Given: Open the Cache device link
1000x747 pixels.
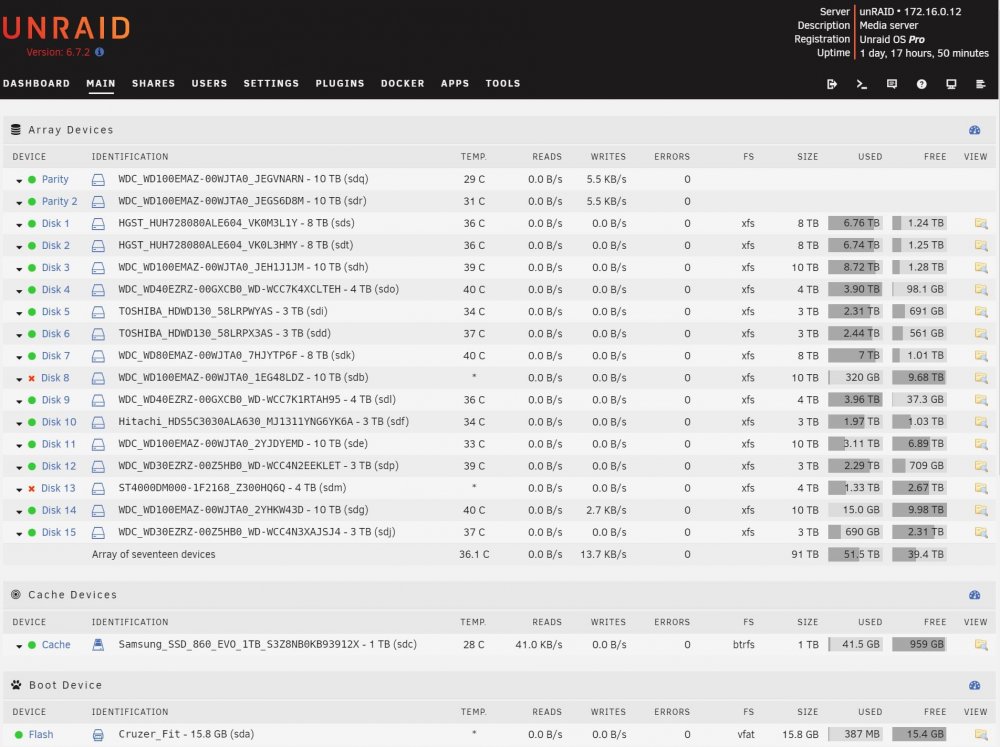Looking at the screenshot, I should tap(56, 645).
